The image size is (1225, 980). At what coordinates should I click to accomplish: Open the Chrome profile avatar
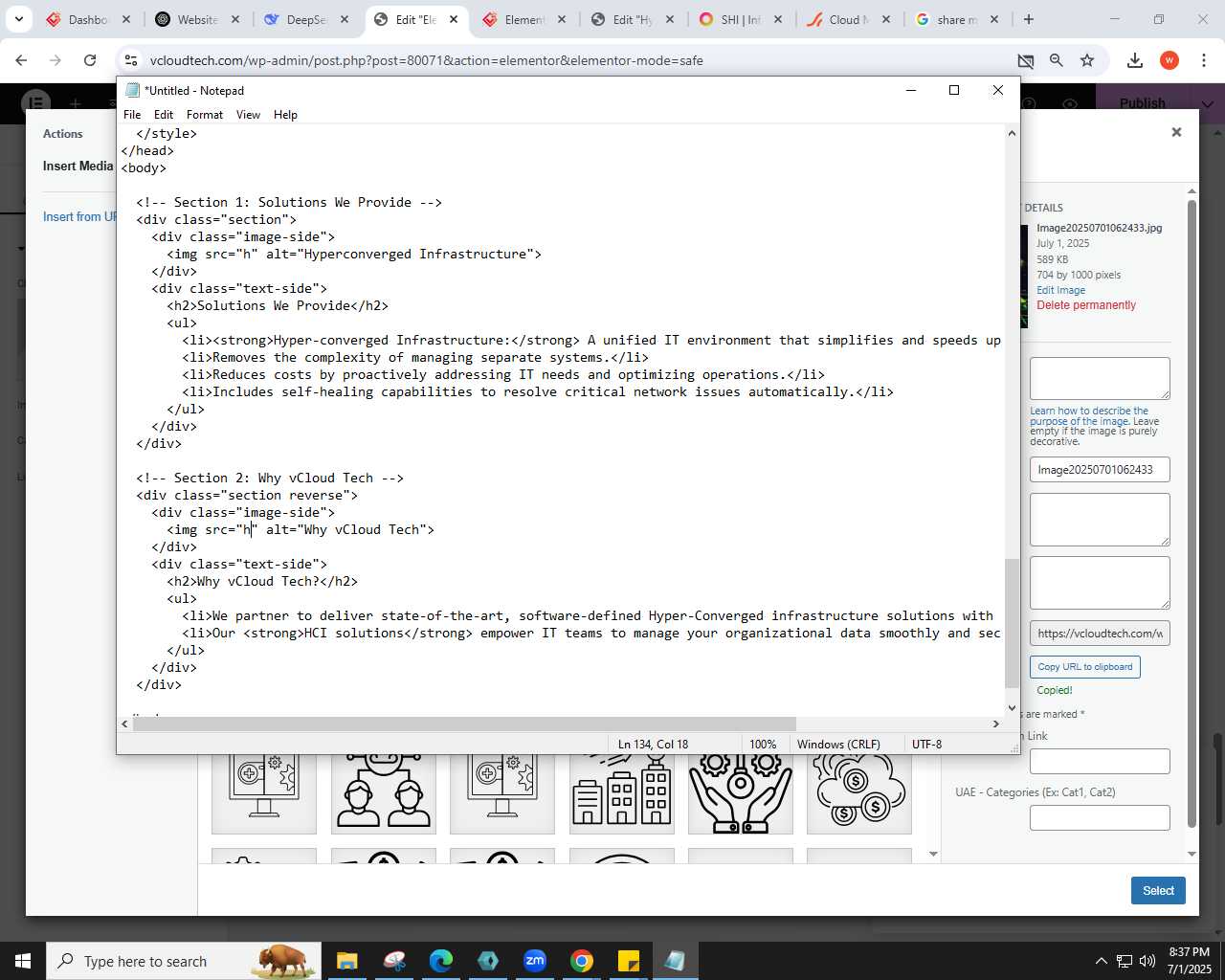tap(1169, 60)
